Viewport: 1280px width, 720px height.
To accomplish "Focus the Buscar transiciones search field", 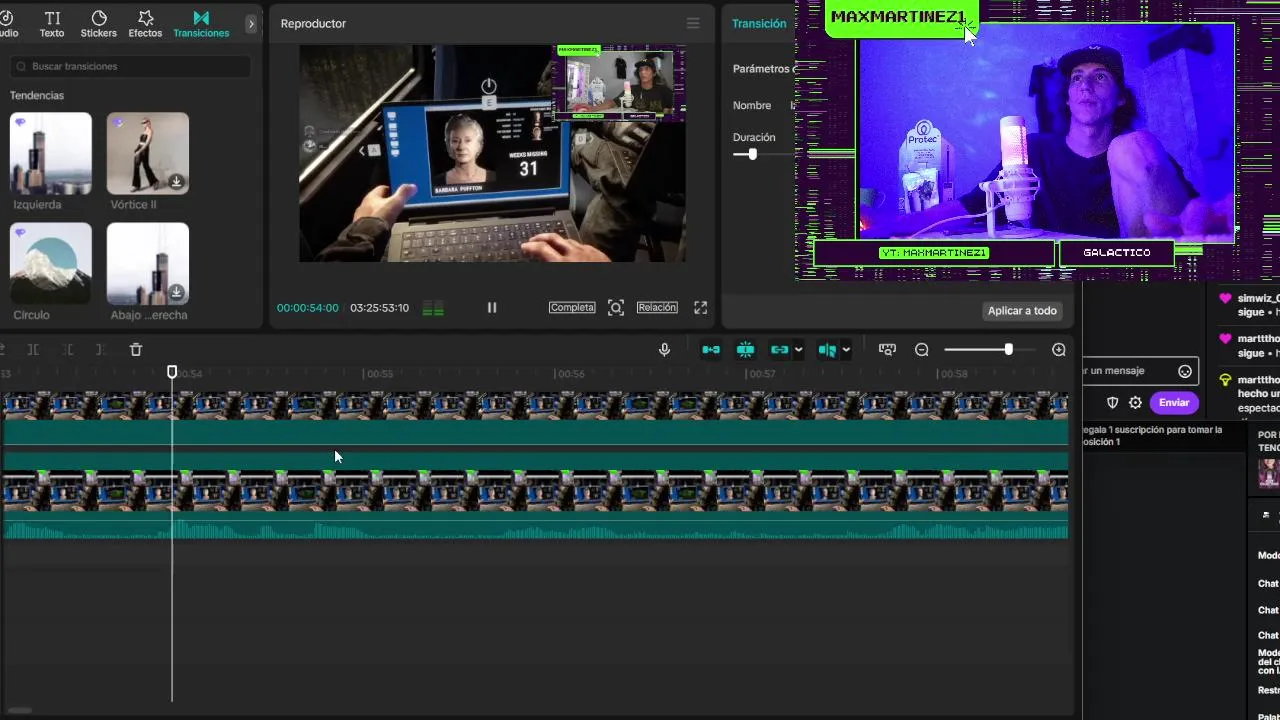I will [x=129, y=66].
